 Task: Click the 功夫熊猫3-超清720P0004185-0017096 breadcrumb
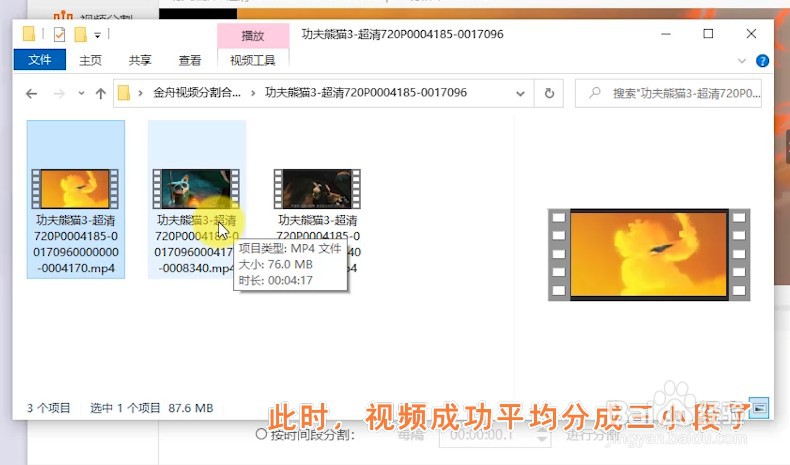366,93
